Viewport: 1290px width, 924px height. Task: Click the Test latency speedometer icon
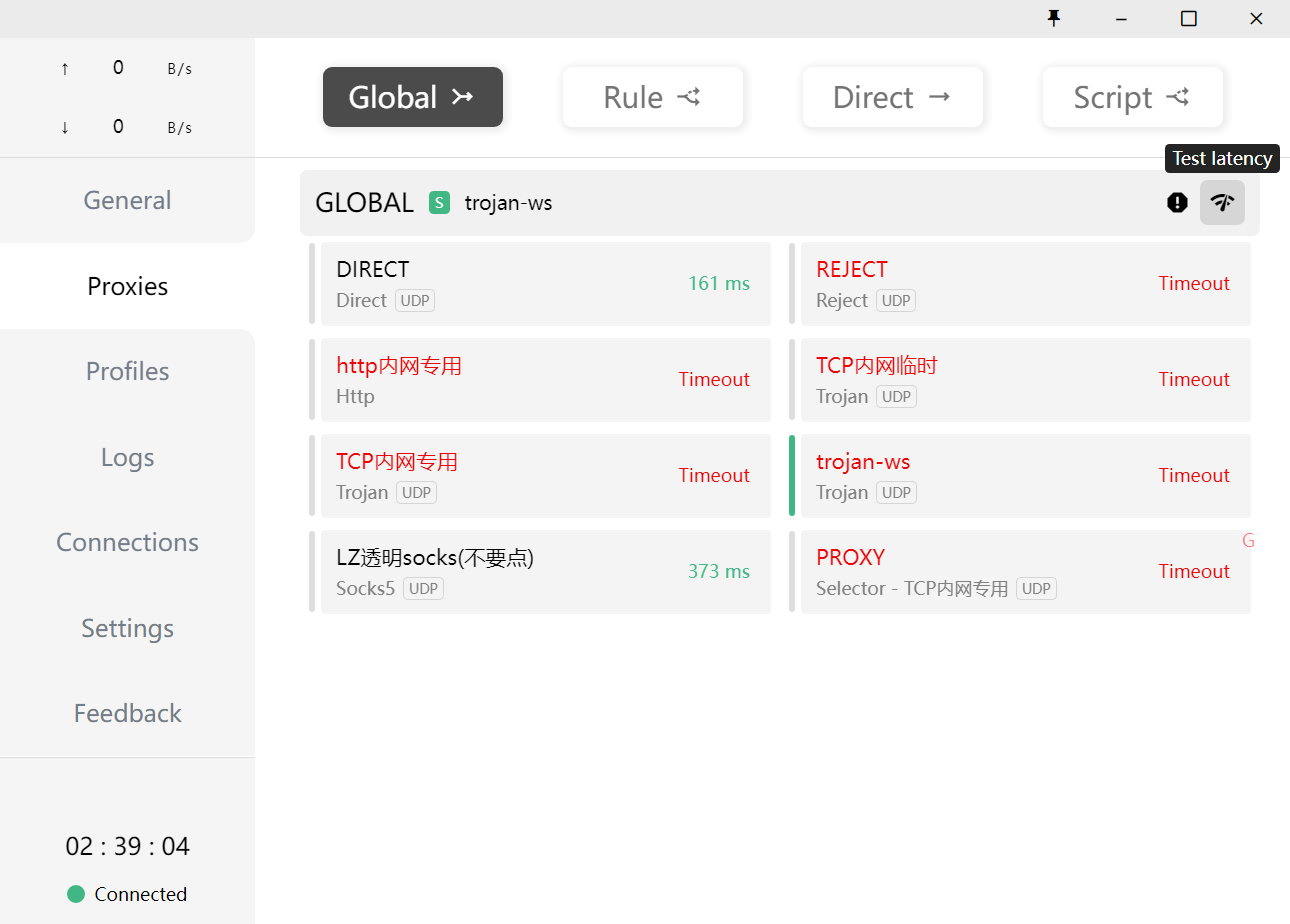click(1222, 202)
